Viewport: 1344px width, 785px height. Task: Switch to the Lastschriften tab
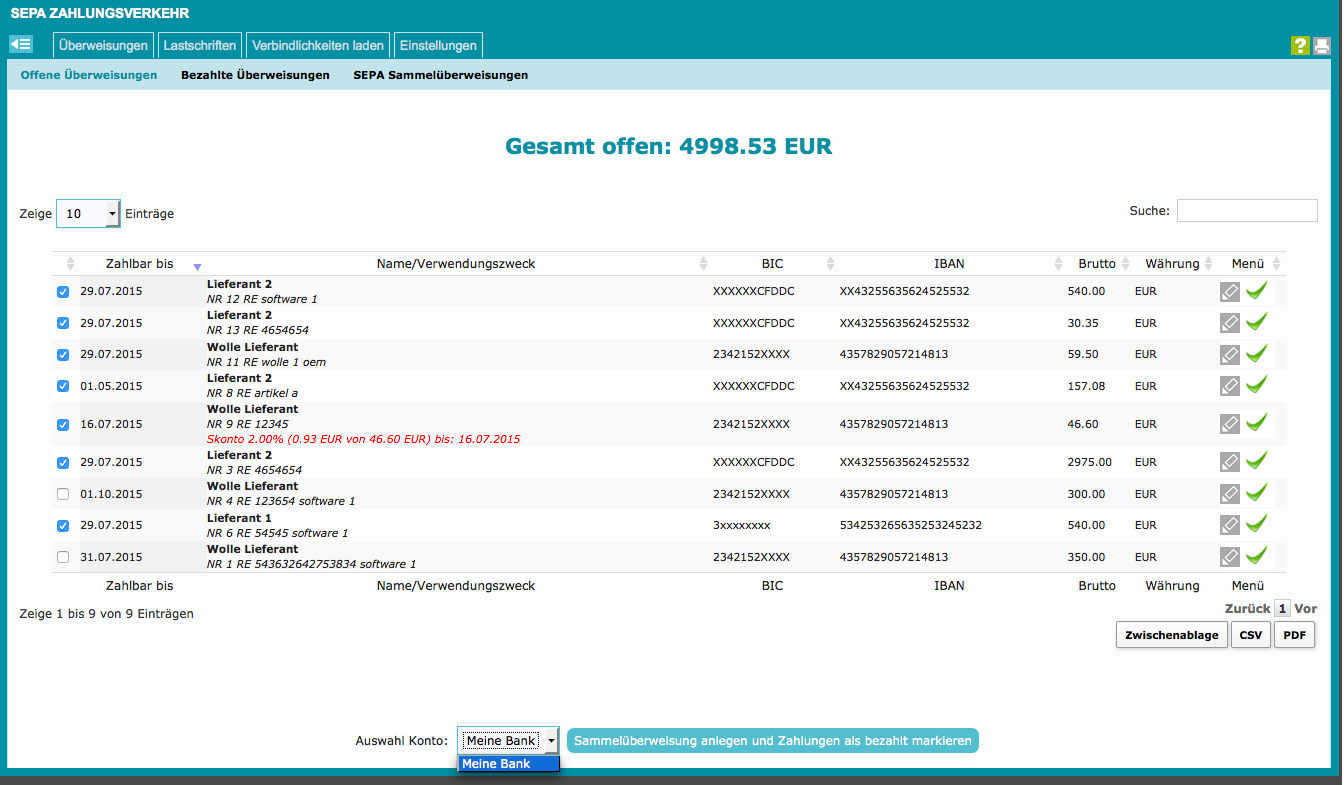[200, 45]
